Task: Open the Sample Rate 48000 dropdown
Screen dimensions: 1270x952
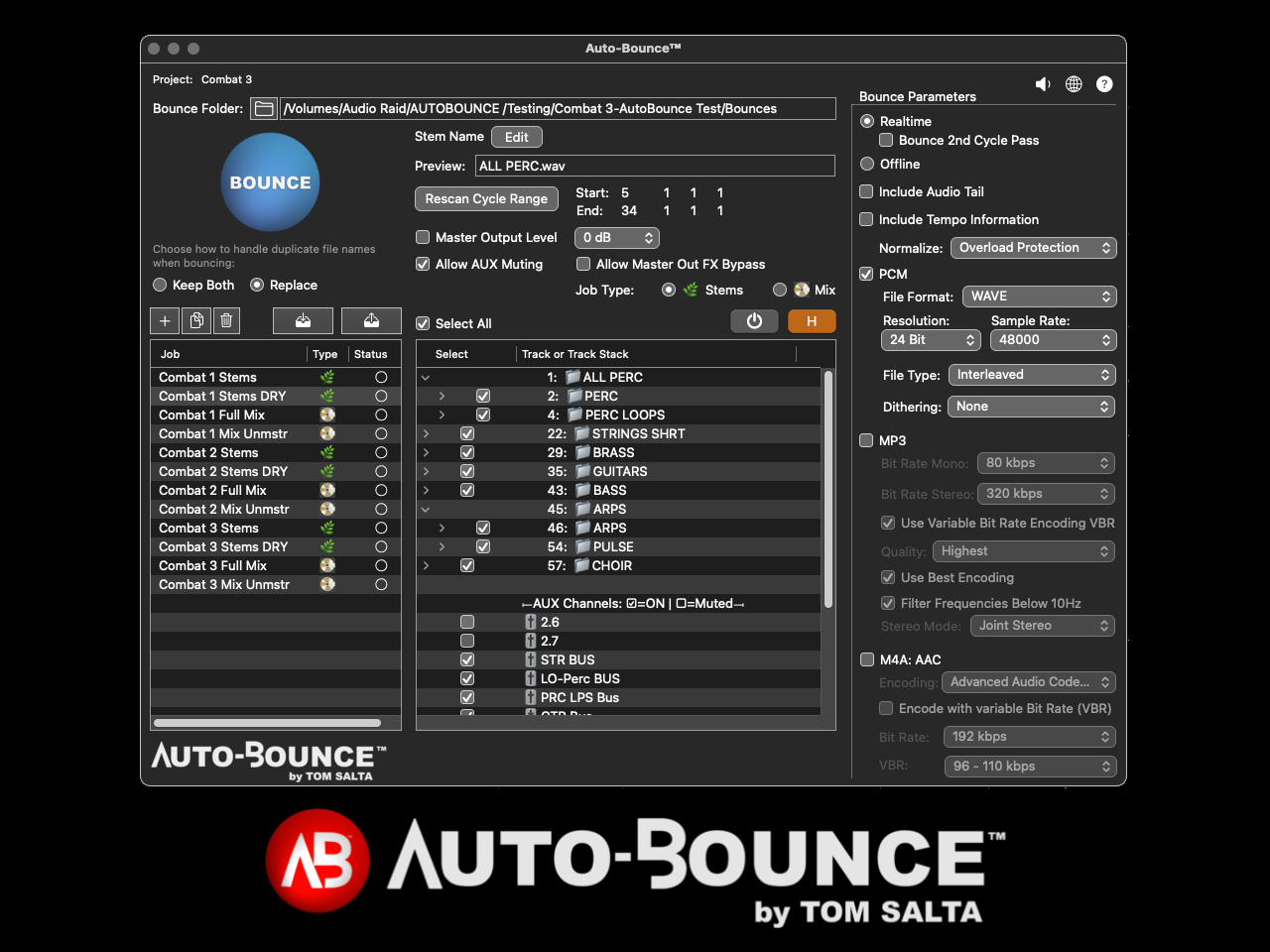Action: pyautogui.click(x=1054, y=340)
